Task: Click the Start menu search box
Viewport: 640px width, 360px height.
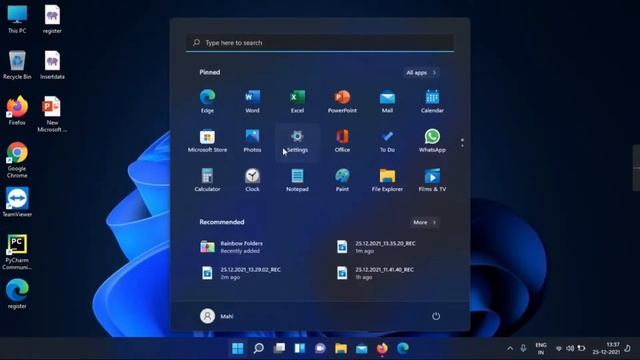Action: point(320,42)
